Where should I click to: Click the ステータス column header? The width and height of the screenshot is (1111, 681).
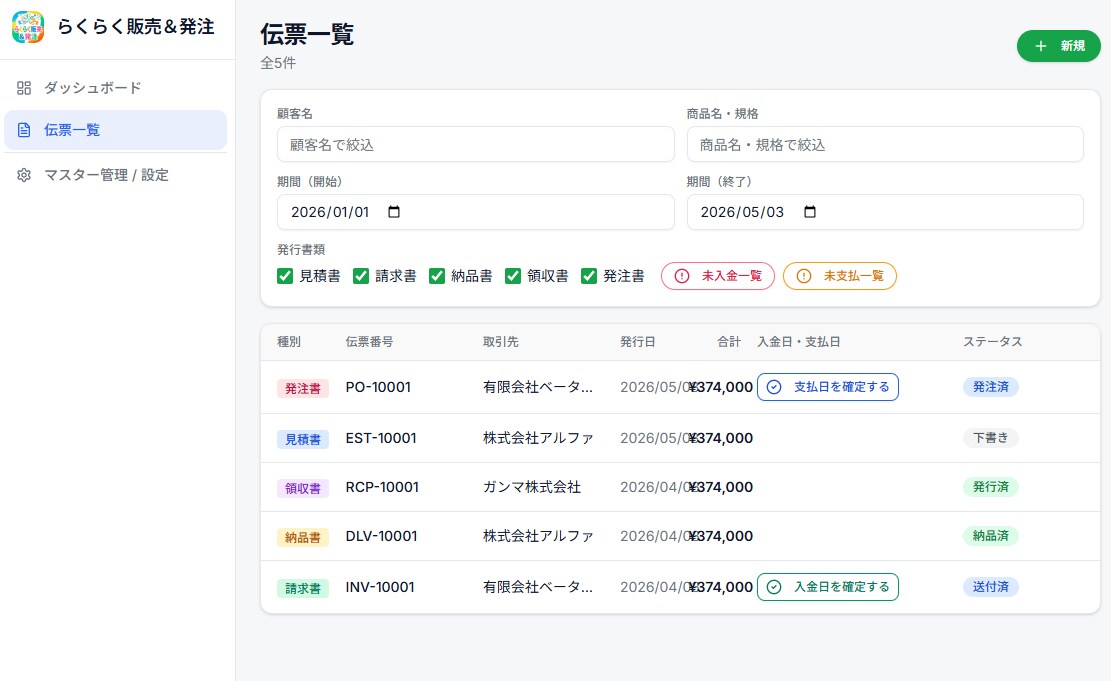point(993,342)
